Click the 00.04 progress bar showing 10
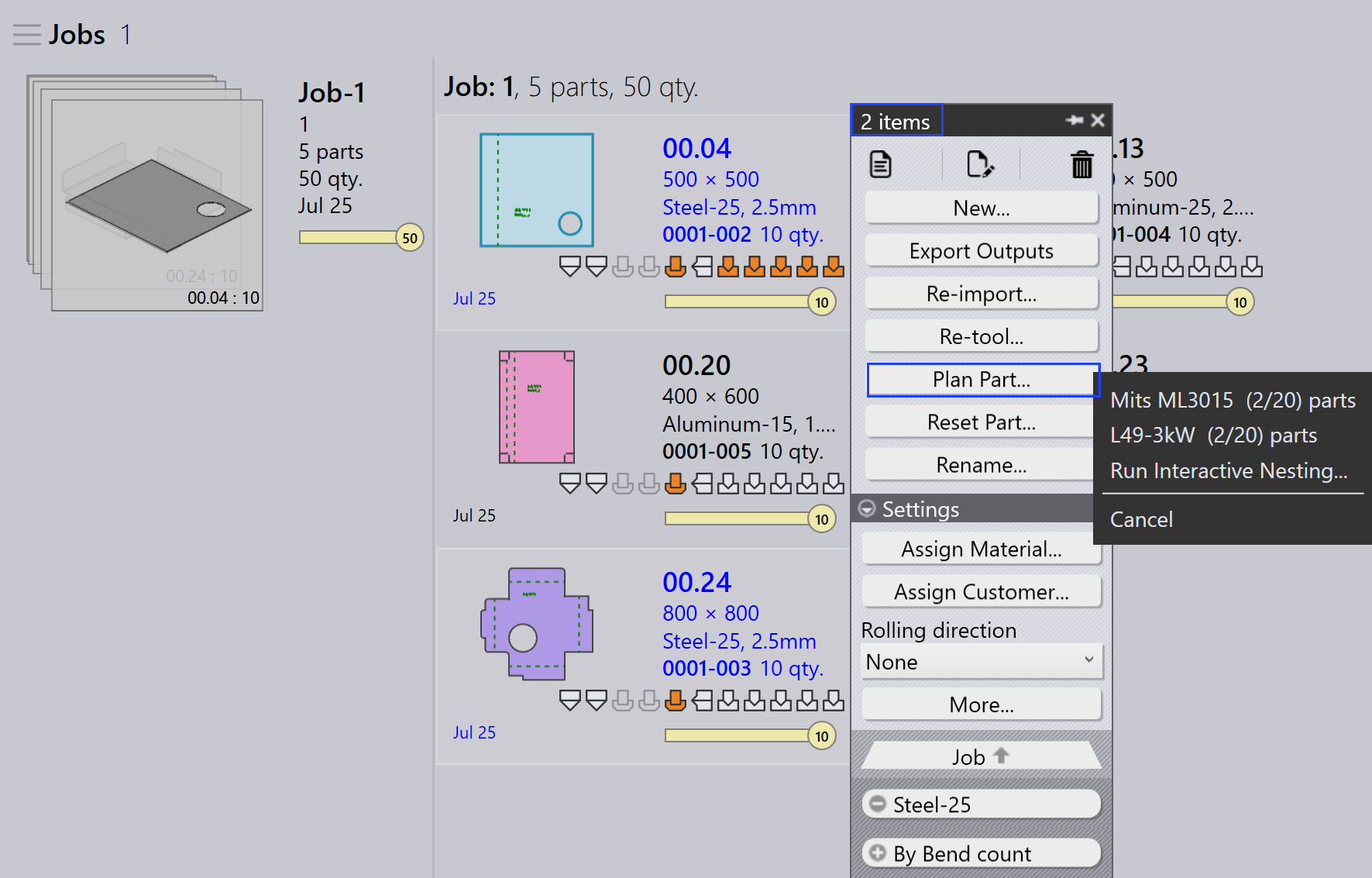 point(750,301)
